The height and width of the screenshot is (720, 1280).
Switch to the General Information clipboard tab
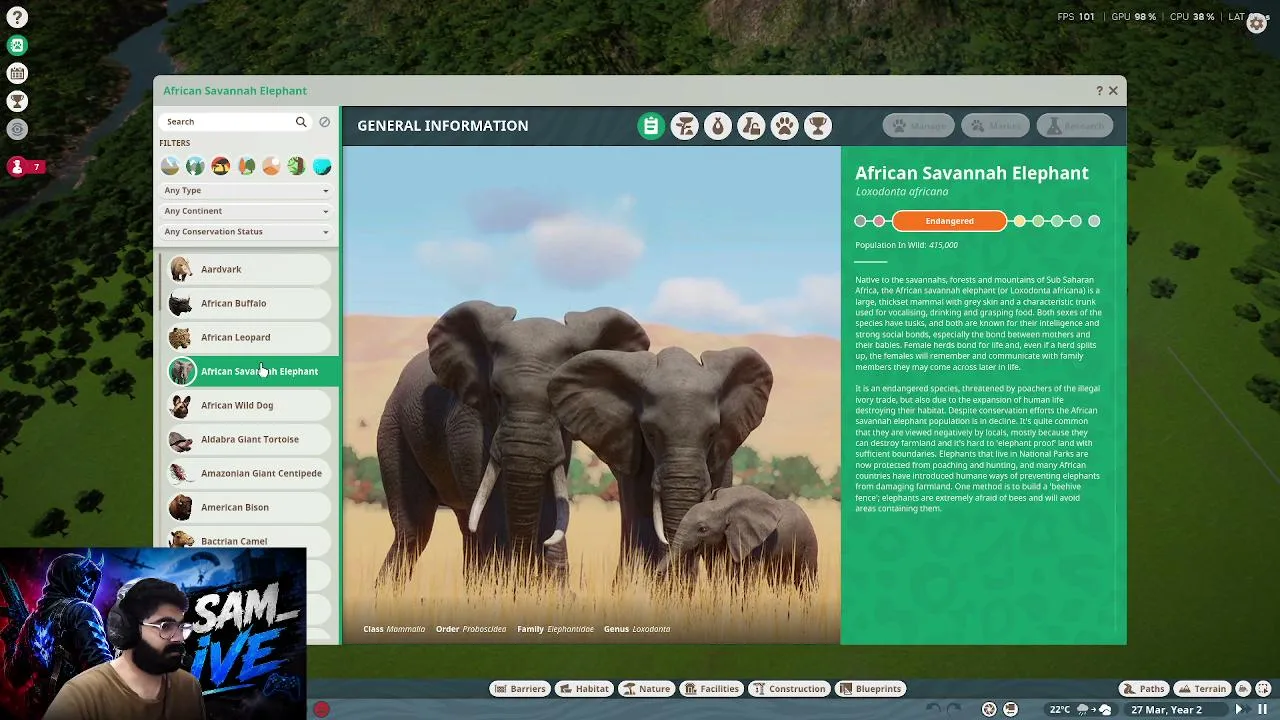pos(651,126)
